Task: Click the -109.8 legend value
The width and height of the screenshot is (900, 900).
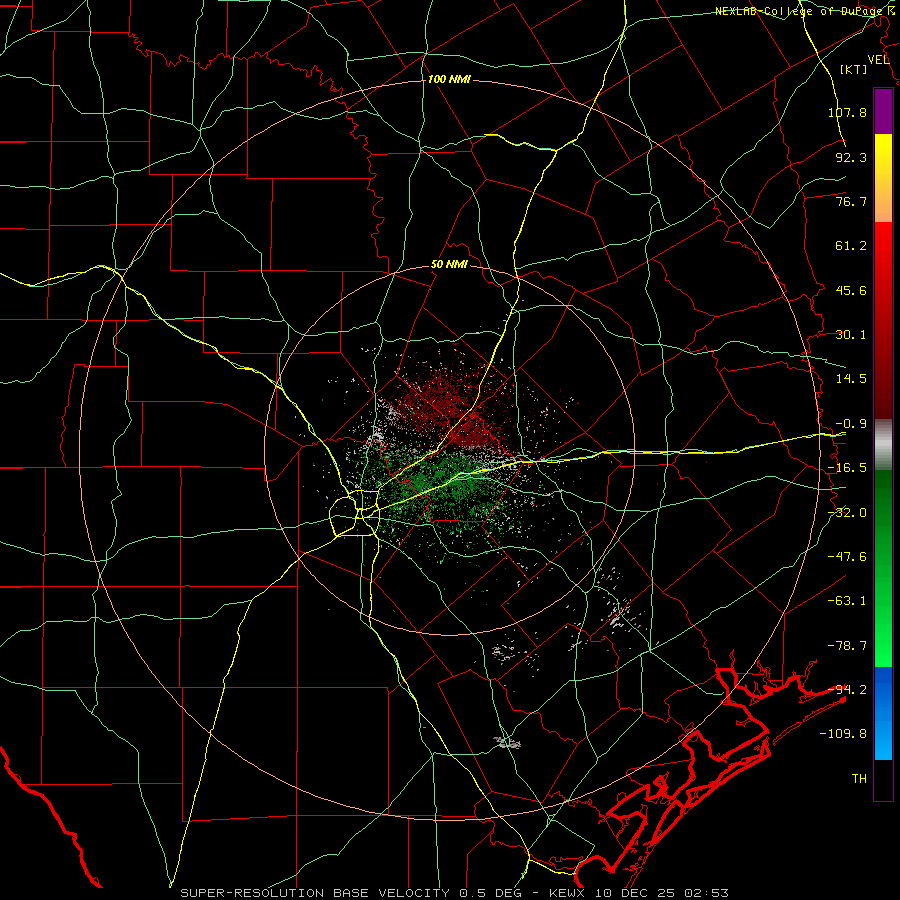Action: tap(843, 734)
